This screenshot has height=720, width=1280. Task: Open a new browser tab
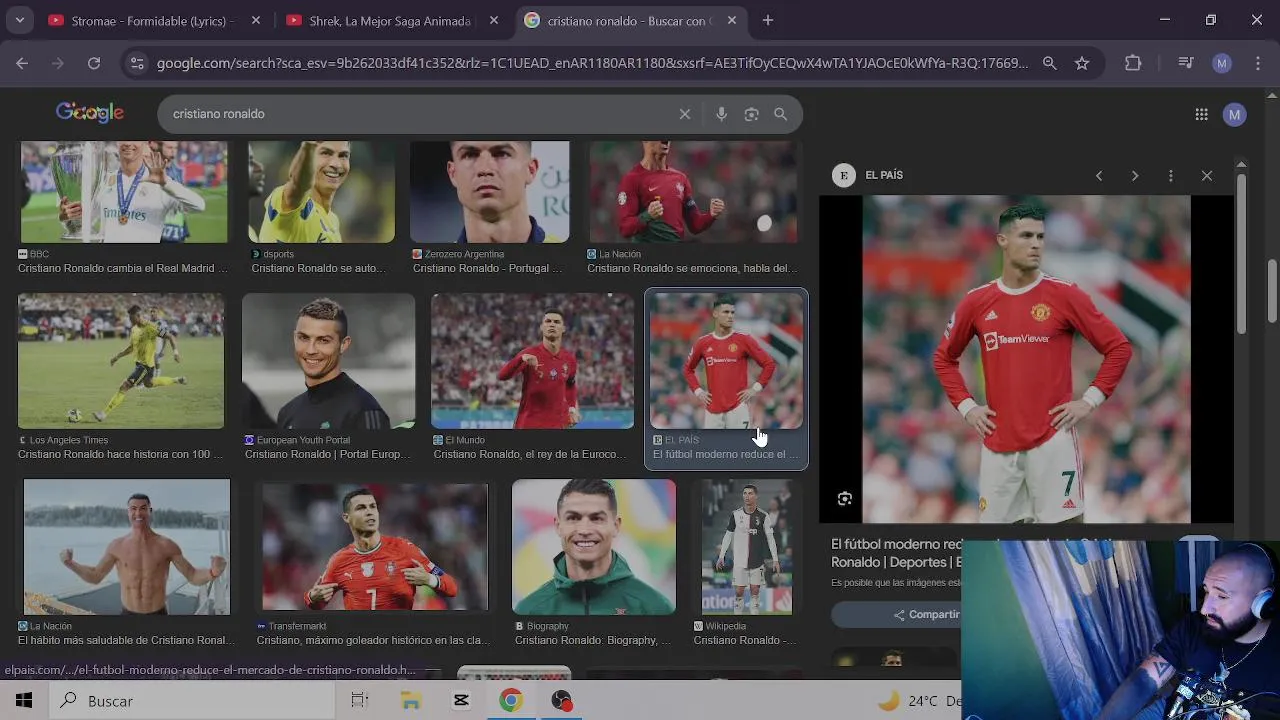(x=767, y=20)
